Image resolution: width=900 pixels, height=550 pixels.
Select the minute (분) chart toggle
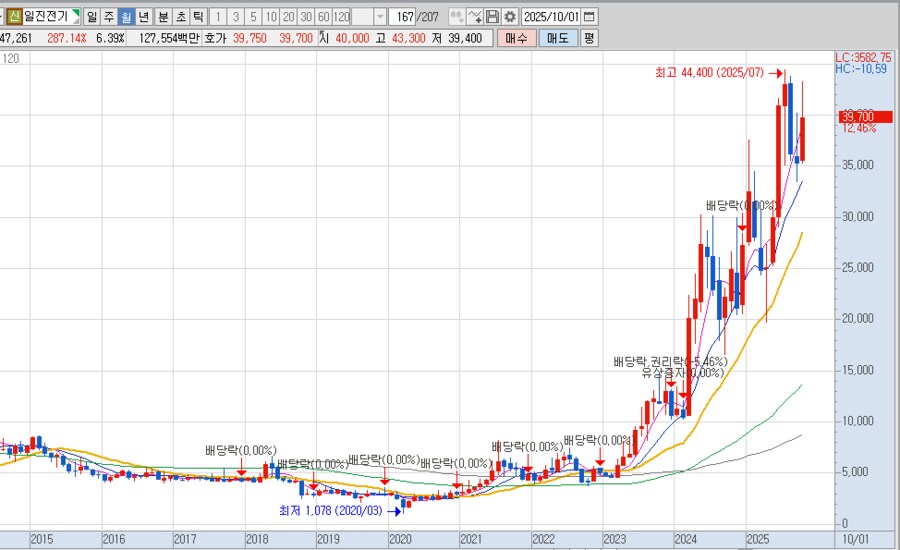pyautogui.click(x=163, y=17)
